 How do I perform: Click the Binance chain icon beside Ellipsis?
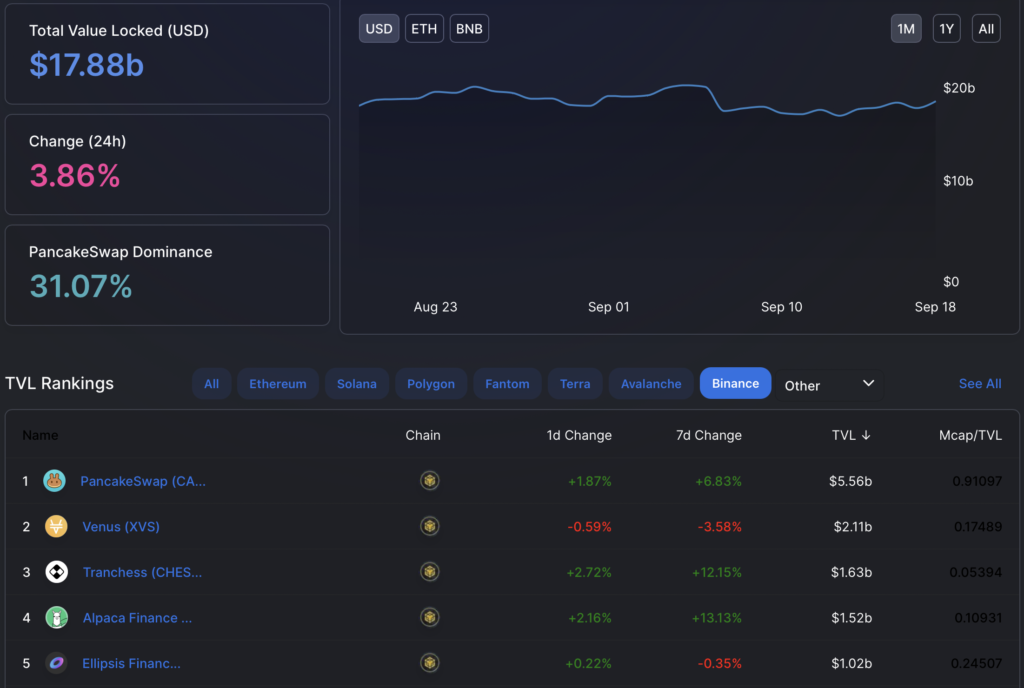429,663
